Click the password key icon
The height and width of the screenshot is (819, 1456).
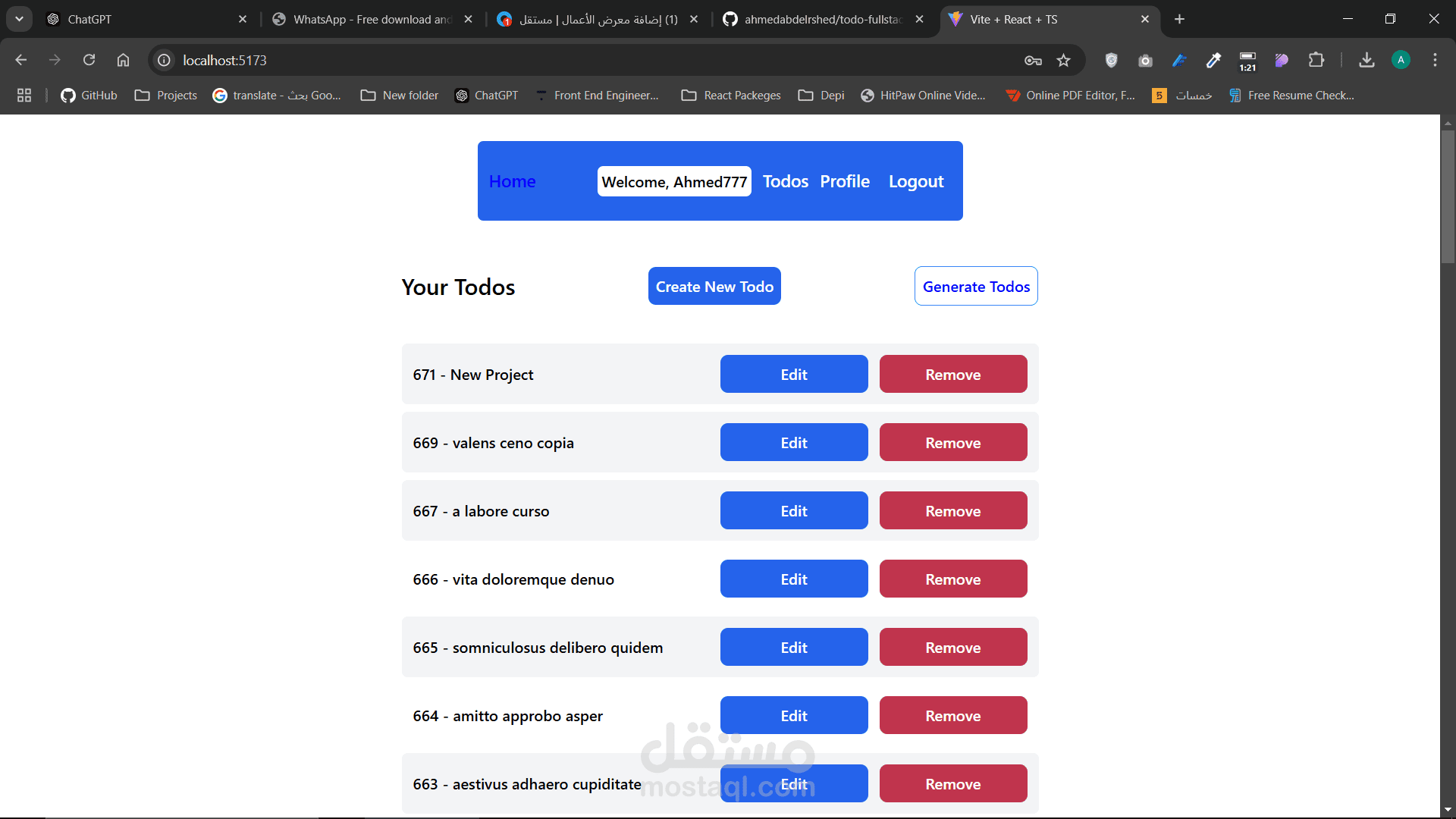(1032, 60)
